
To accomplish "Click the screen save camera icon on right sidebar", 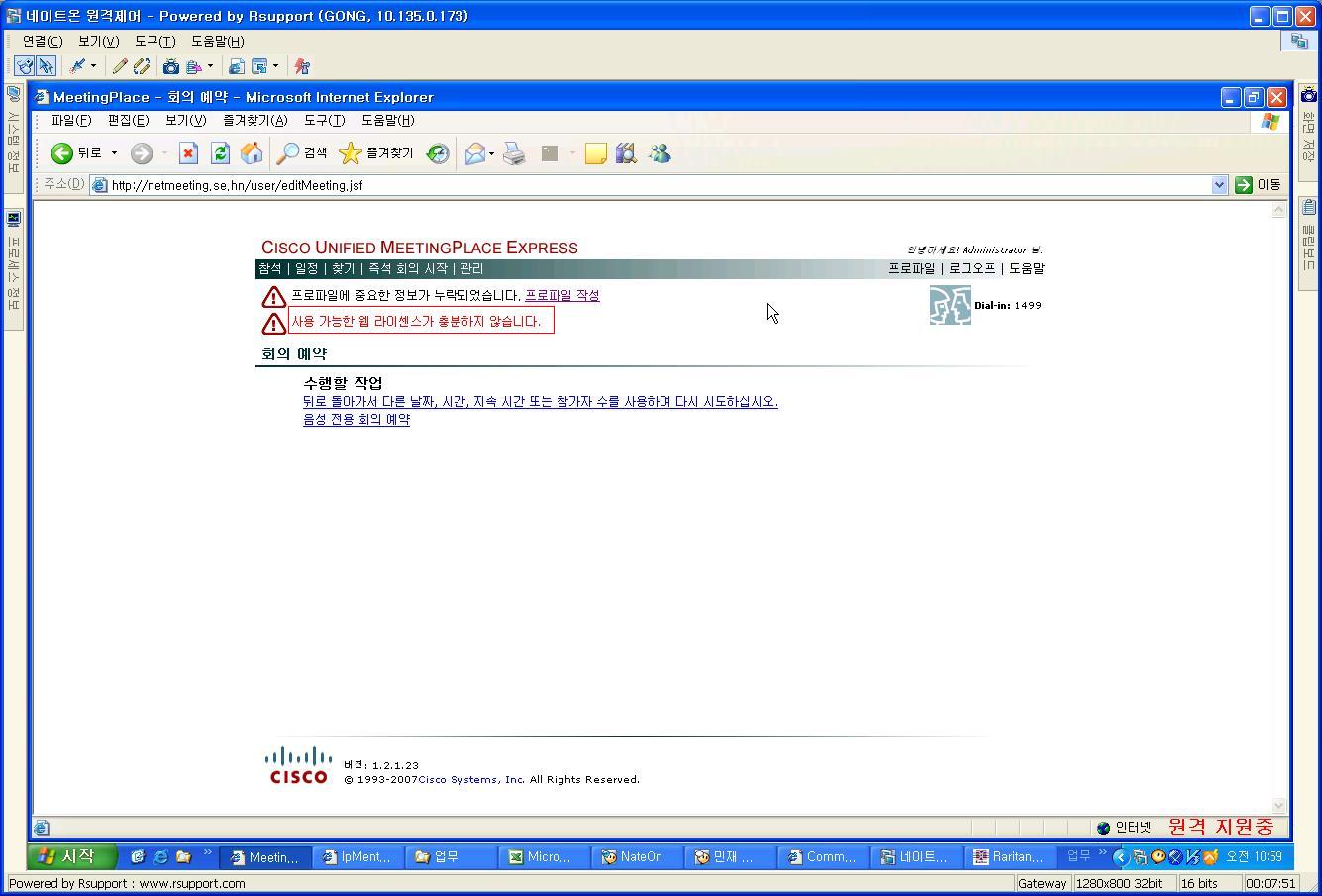I will tap(1309, 95).
